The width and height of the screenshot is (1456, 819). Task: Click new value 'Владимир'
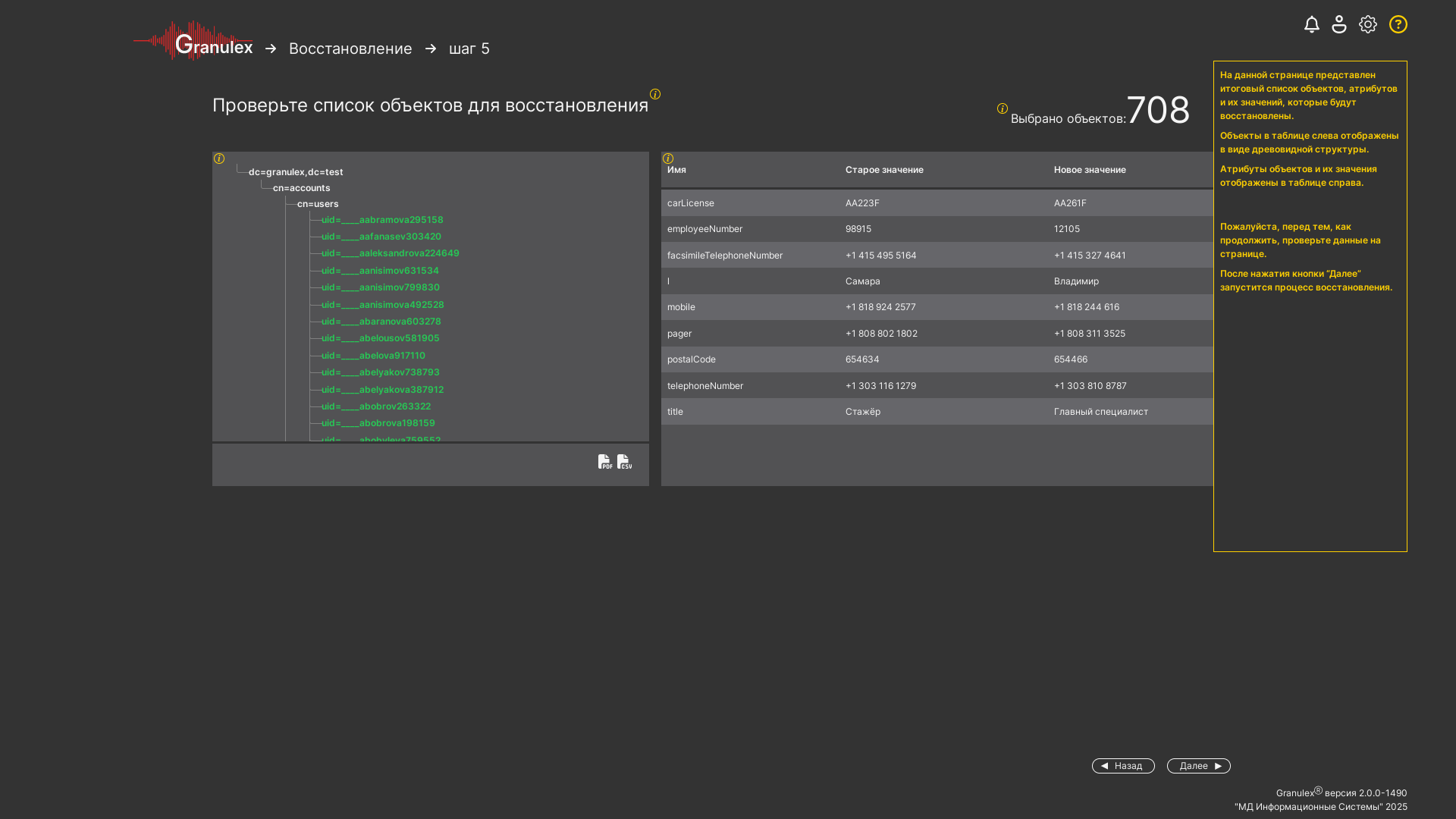pos(1076,281)
